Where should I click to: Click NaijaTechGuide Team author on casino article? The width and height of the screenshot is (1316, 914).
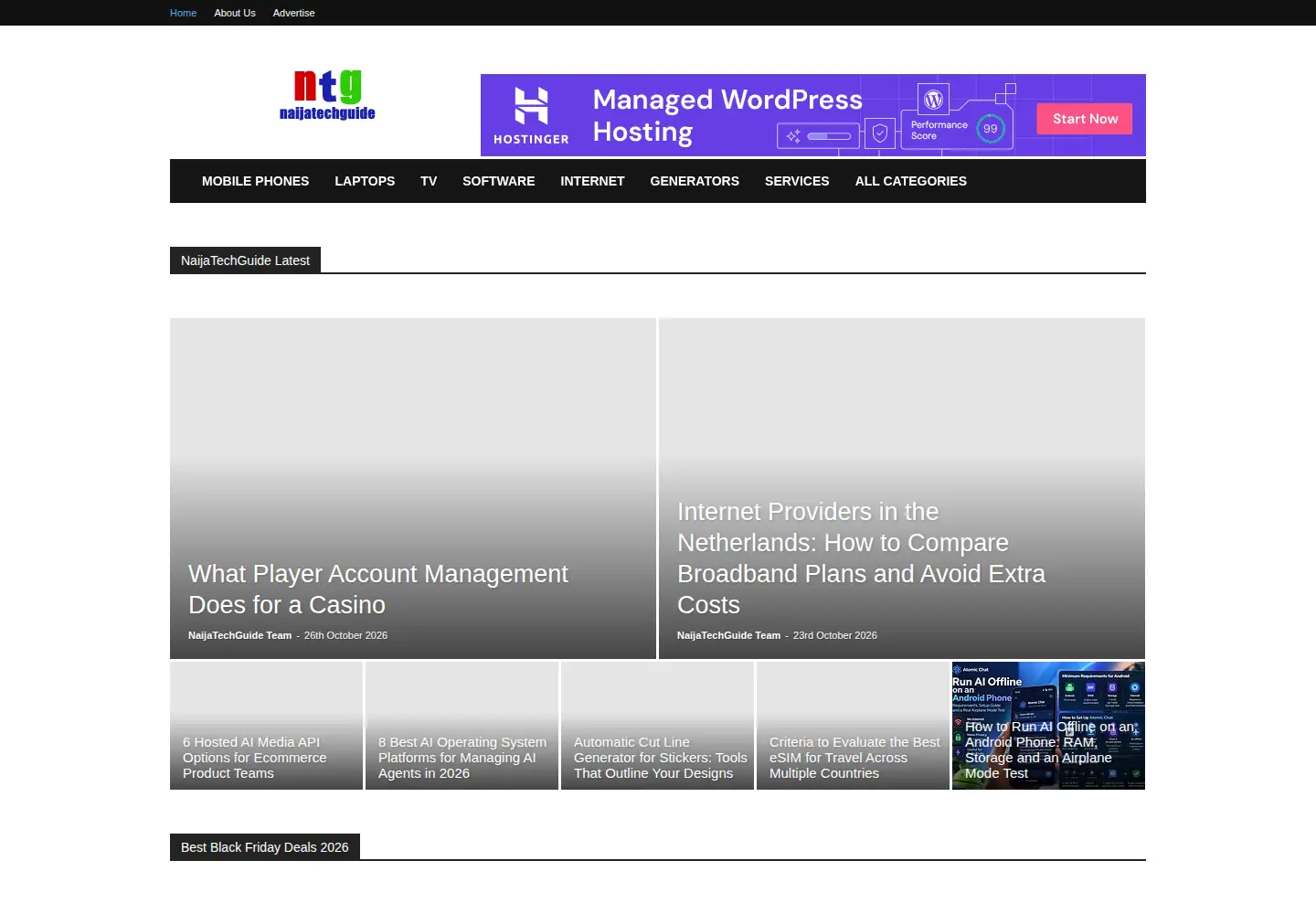click(x=239, y=635)
